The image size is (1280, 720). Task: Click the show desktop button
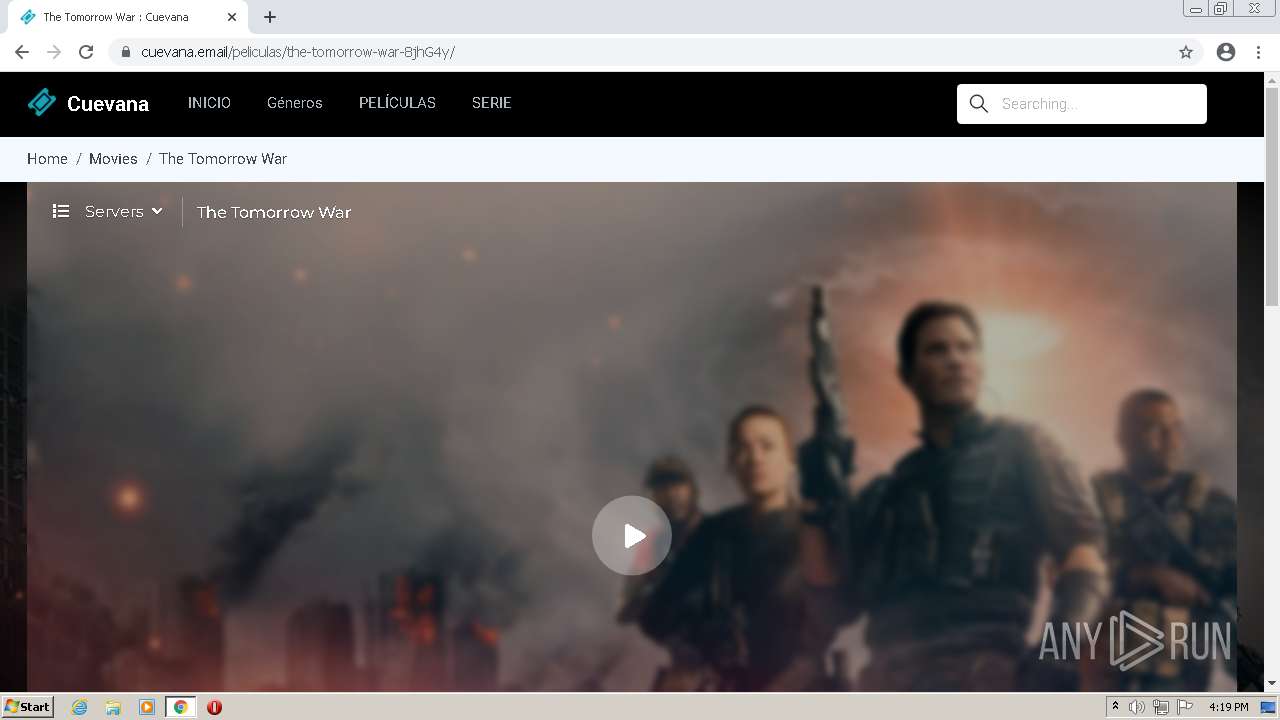1269,707
